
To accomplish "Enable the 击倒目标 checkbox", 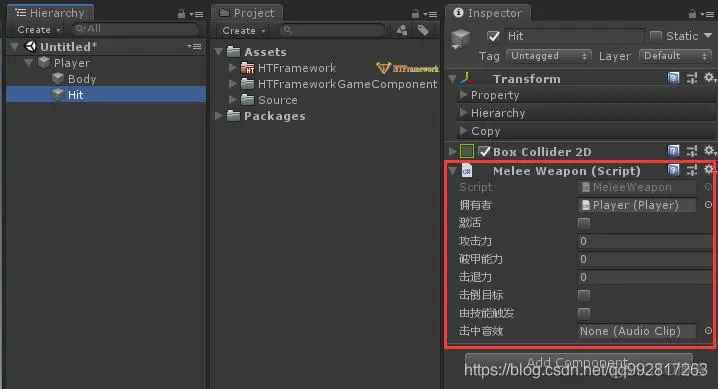I will (584, 295).
